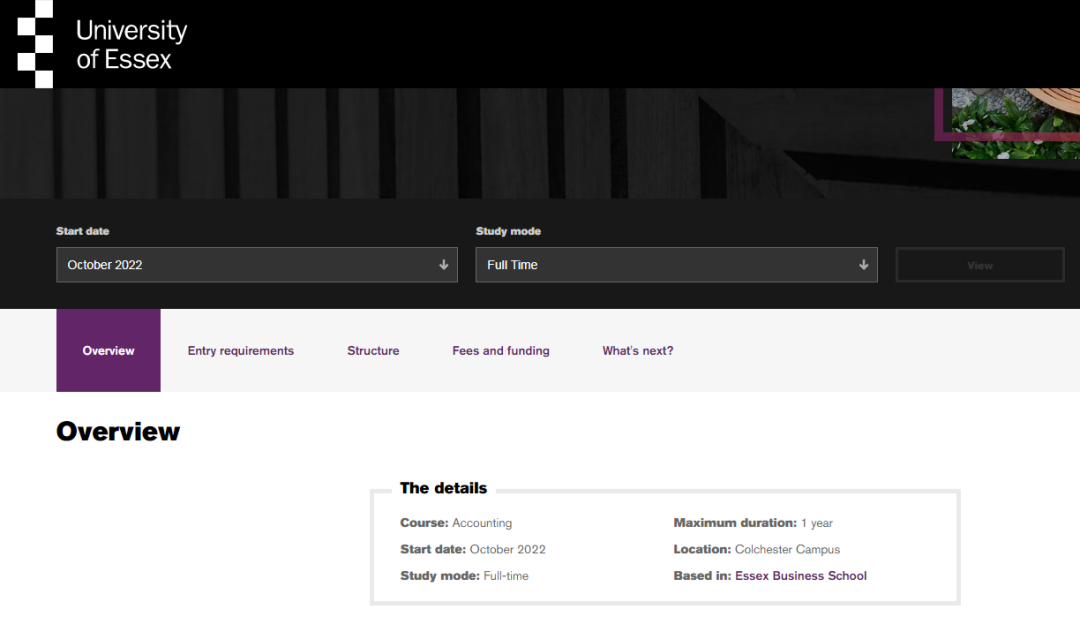Click the Maximum duration 1 year text
The image size is (1080, 624).
pyautogui.click(x=753, y=523)
